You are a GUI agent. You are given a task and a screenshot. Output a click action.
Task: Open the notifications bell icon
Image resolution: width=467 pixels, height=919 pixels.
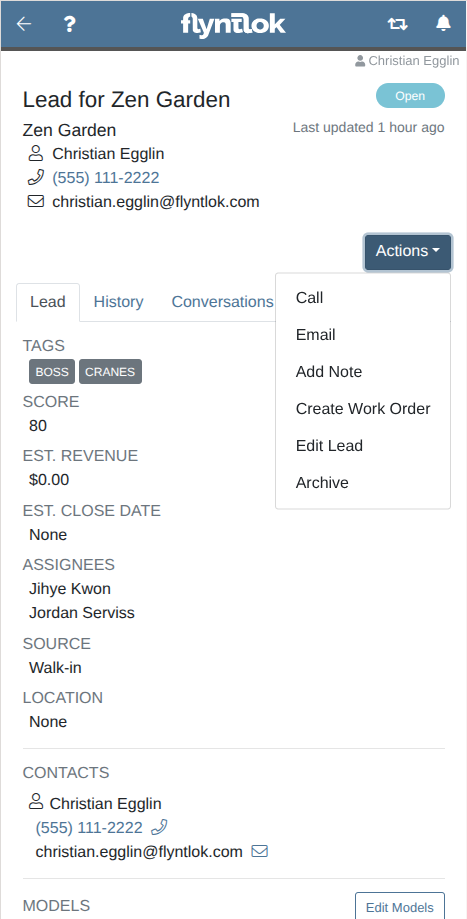coord(444,23)
